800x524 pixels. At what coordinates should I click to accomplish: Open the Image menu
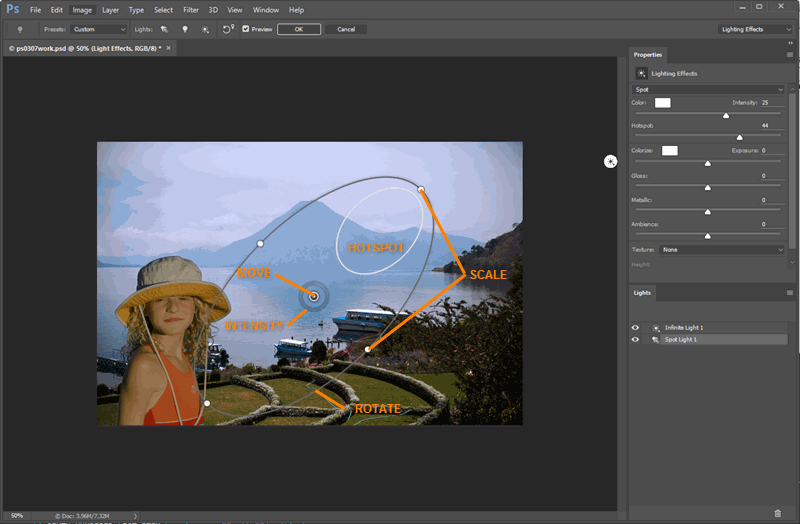point(82,10)
